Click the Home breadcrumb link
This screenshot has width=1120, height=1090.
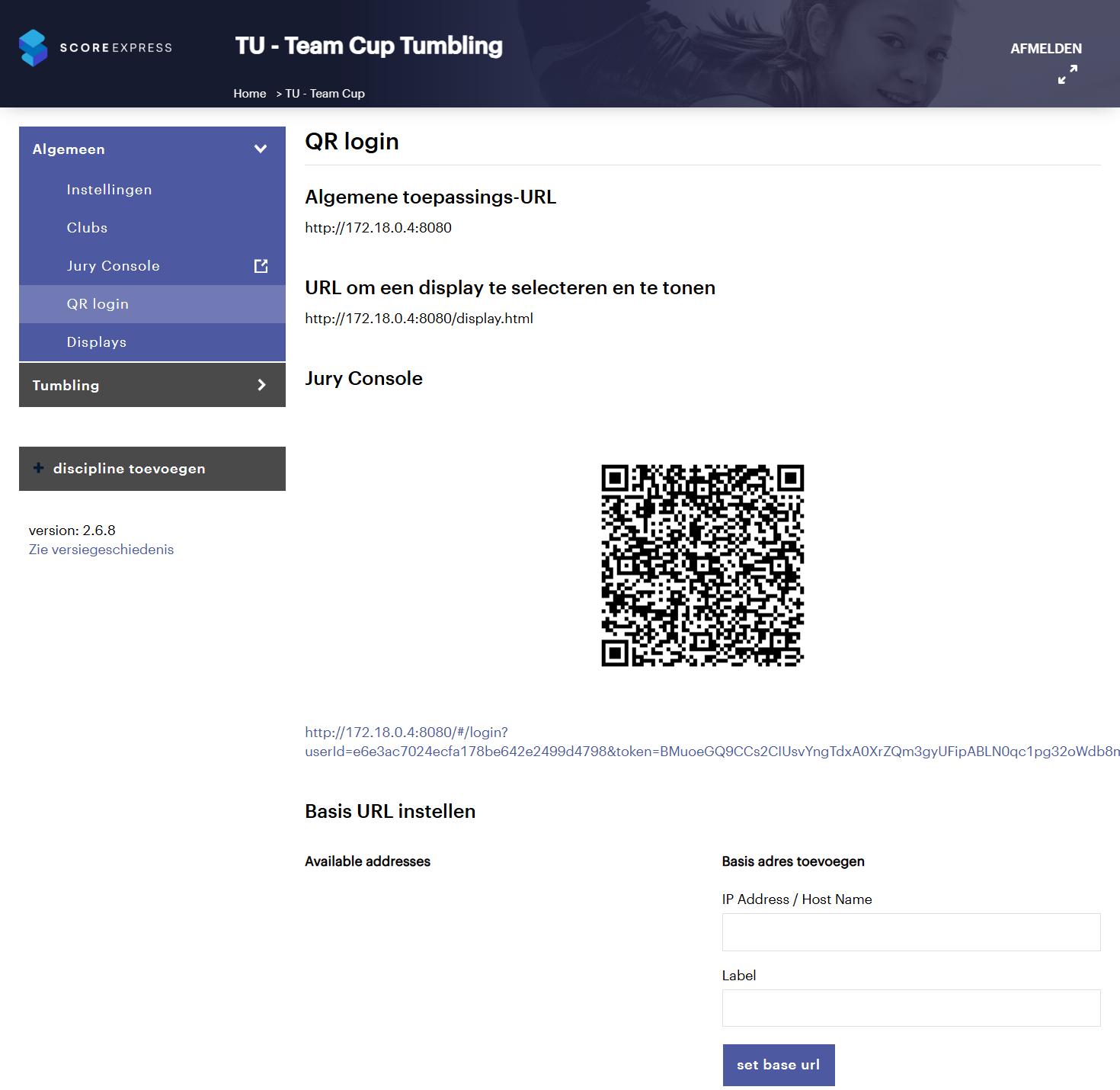[250, 94]
